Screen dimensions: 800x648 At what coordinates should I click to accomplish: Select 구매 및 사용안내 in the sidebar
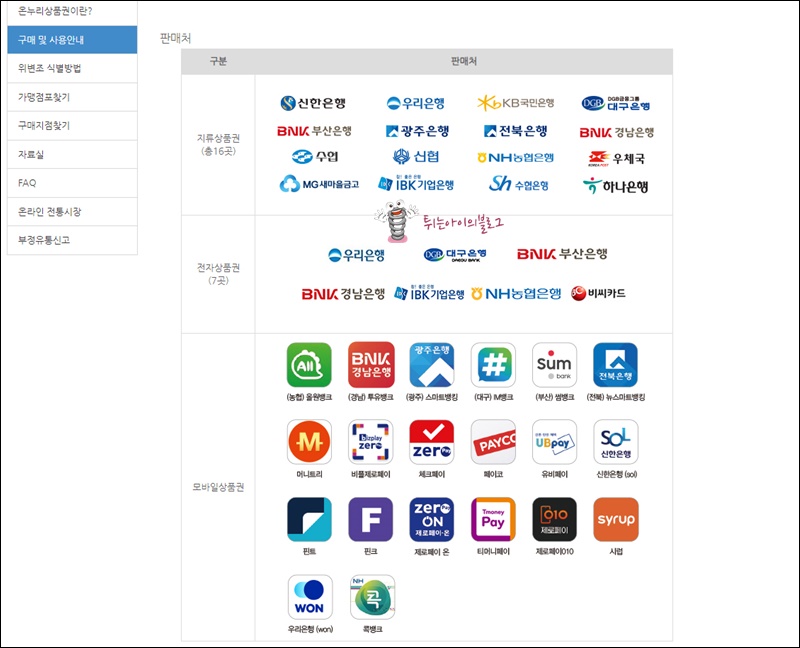tap(72, 40)
